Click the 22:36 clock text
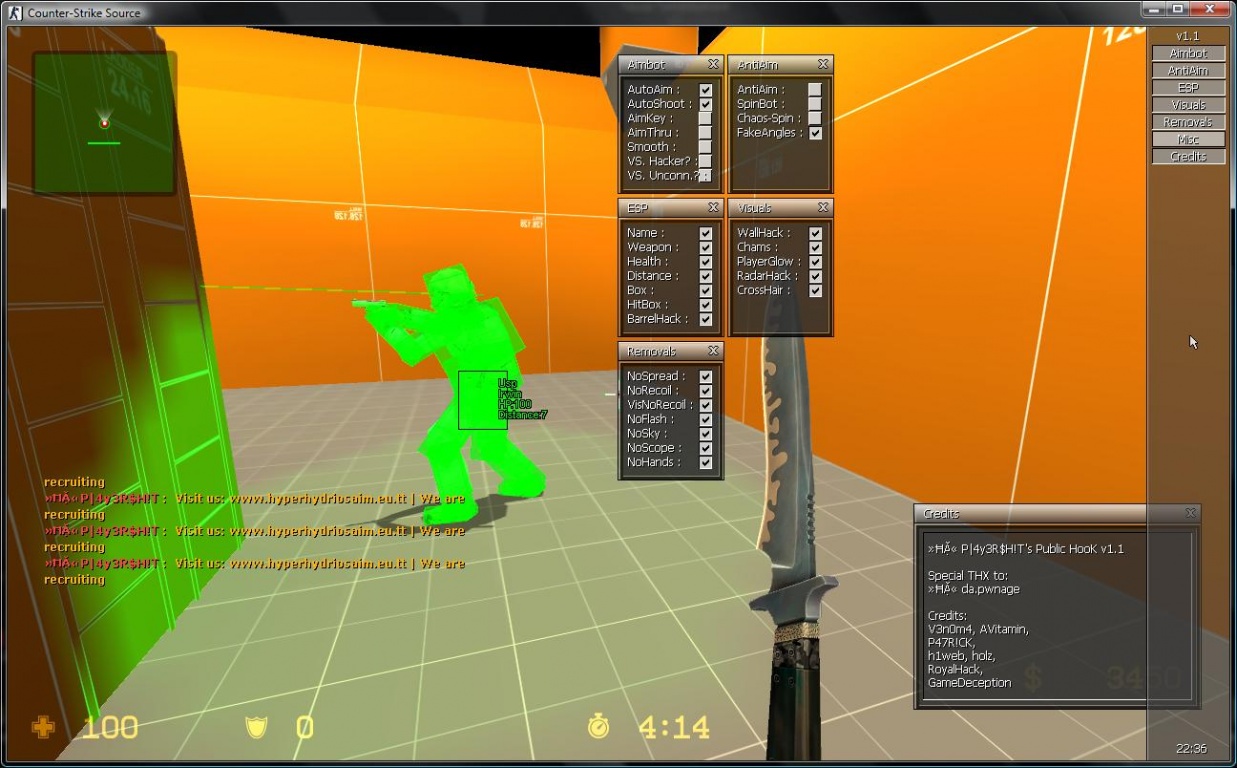The image size is (1237, 768). (1191, 748)
